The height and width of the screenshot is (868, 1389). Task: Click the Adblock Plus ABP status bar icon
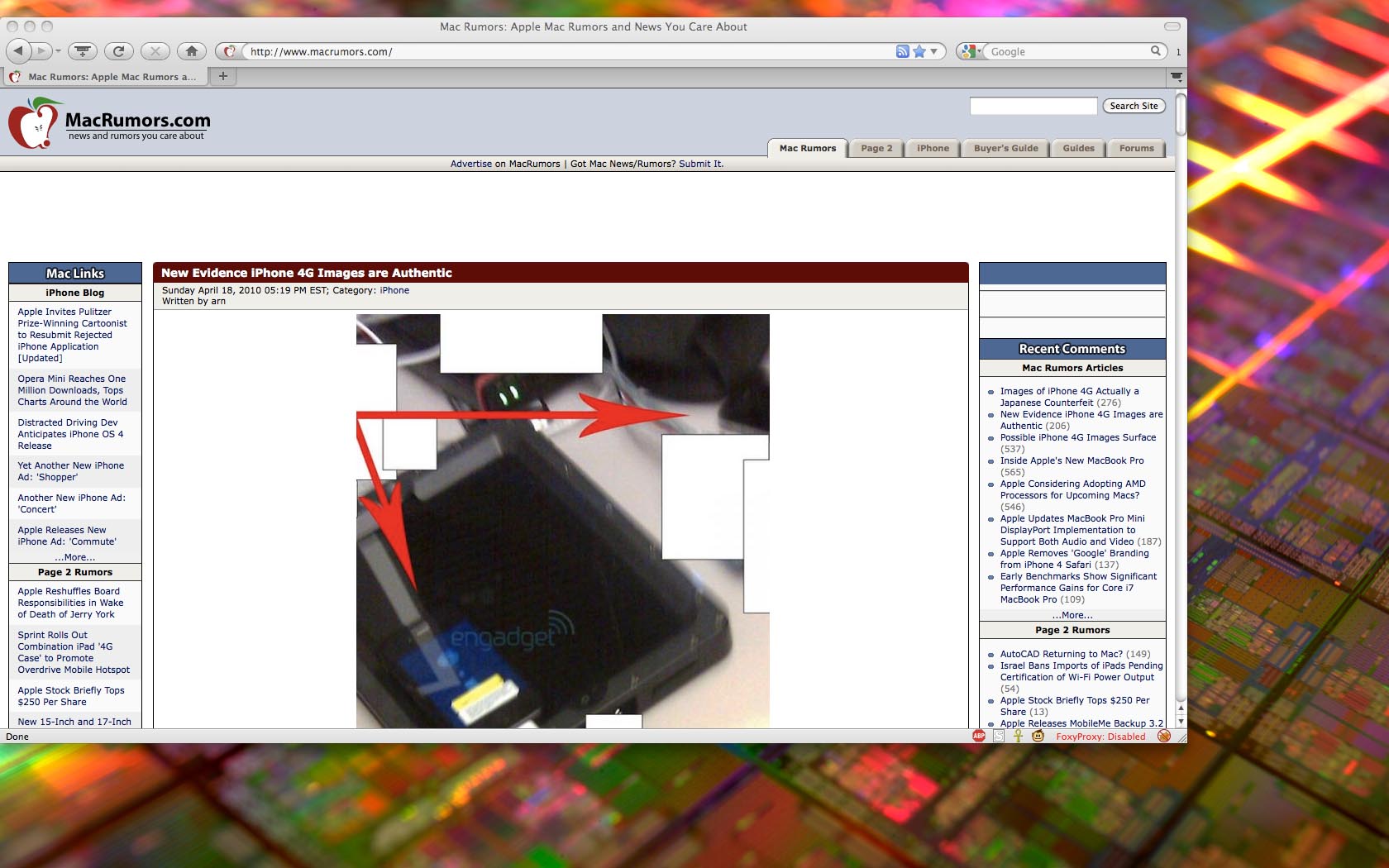tap(979, 736)
